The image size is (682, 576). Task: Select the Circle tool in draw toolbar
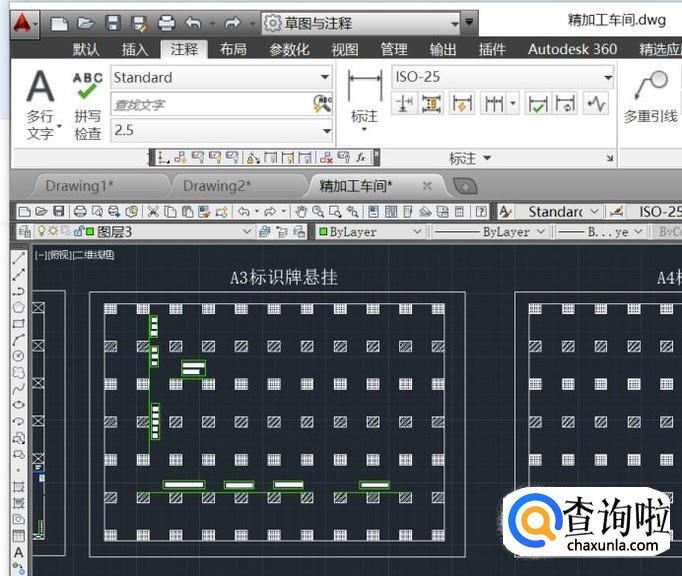[18, 356]
